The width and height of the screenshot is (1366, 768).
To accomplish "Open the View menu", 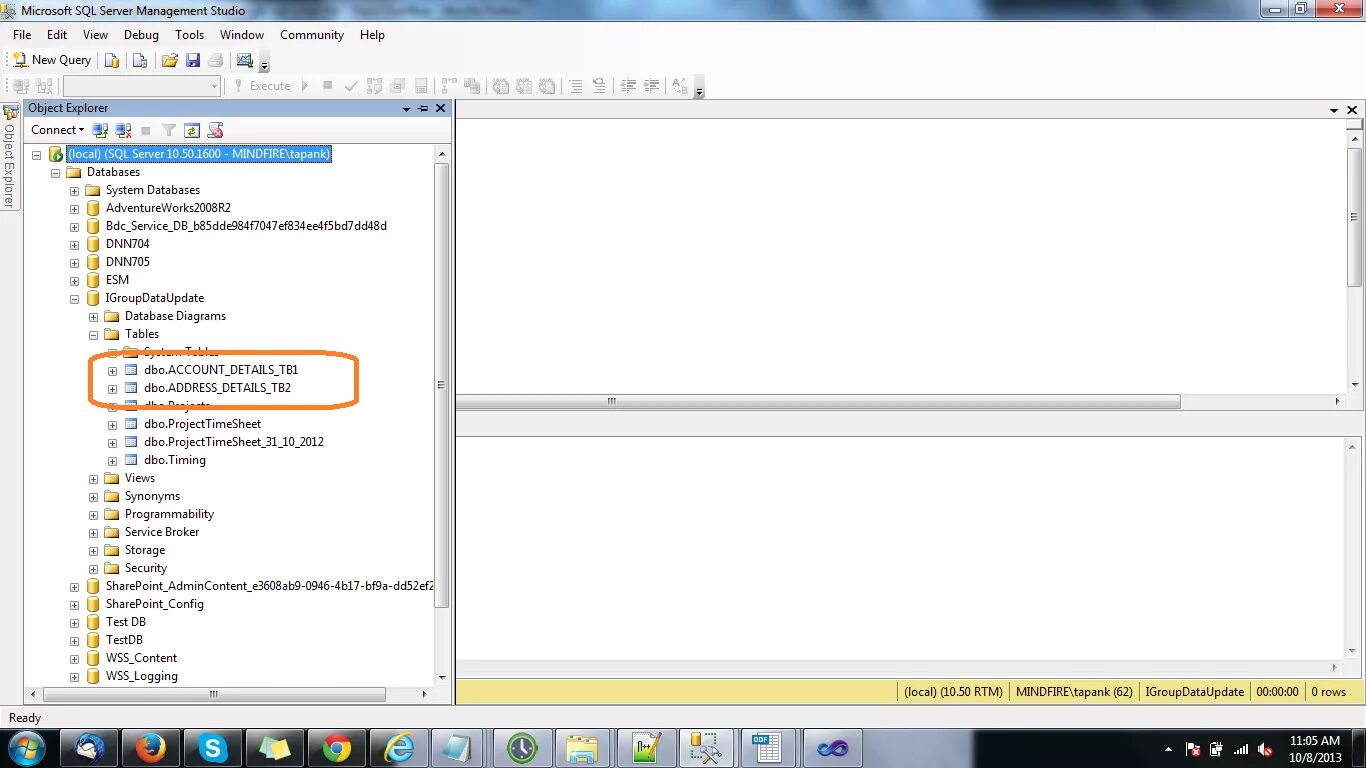I will pyautogui.click(x=95, y=35).
